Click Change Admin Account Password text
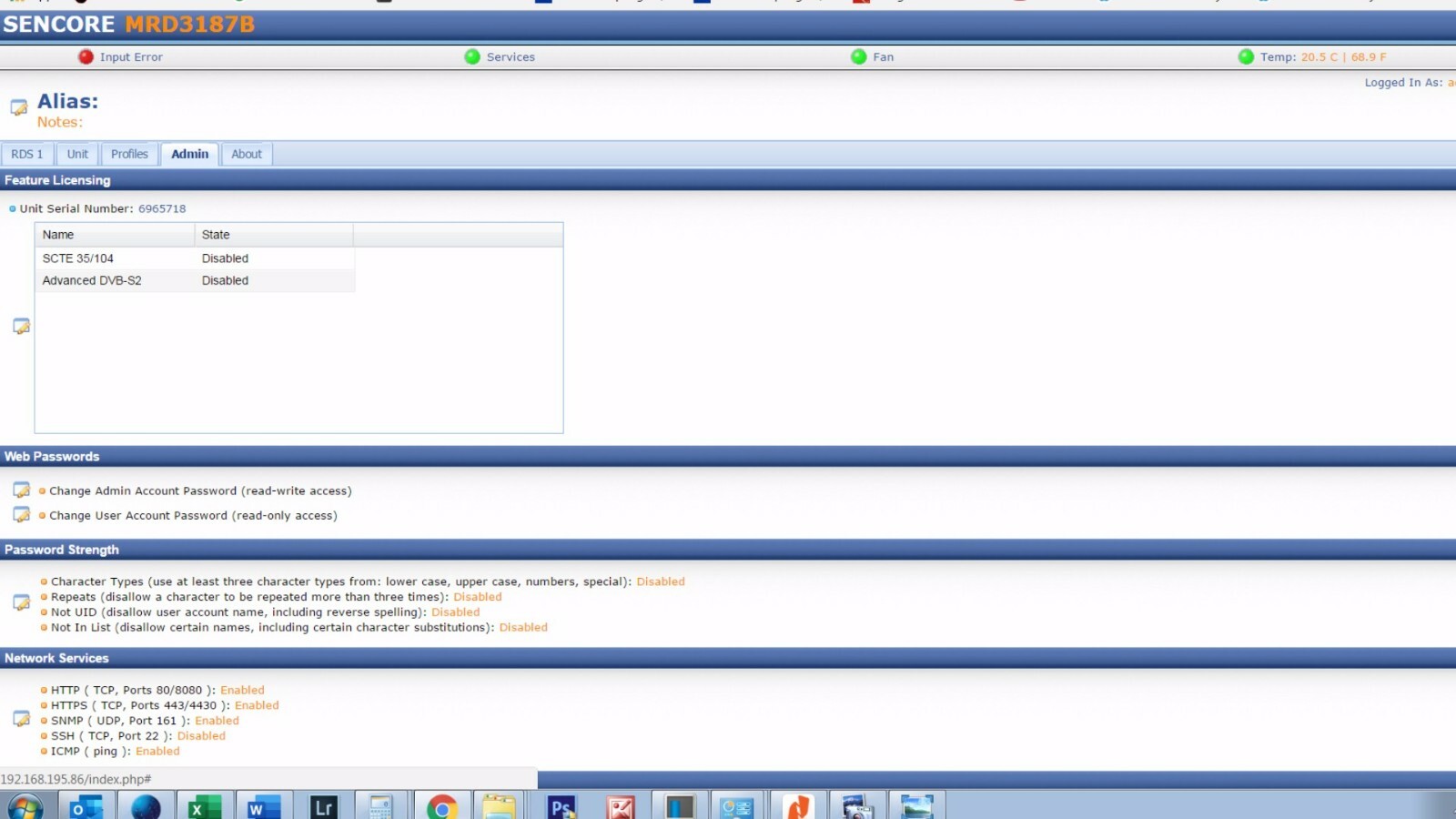This screenshot has height=819, width=1456. tap(200, 490)
